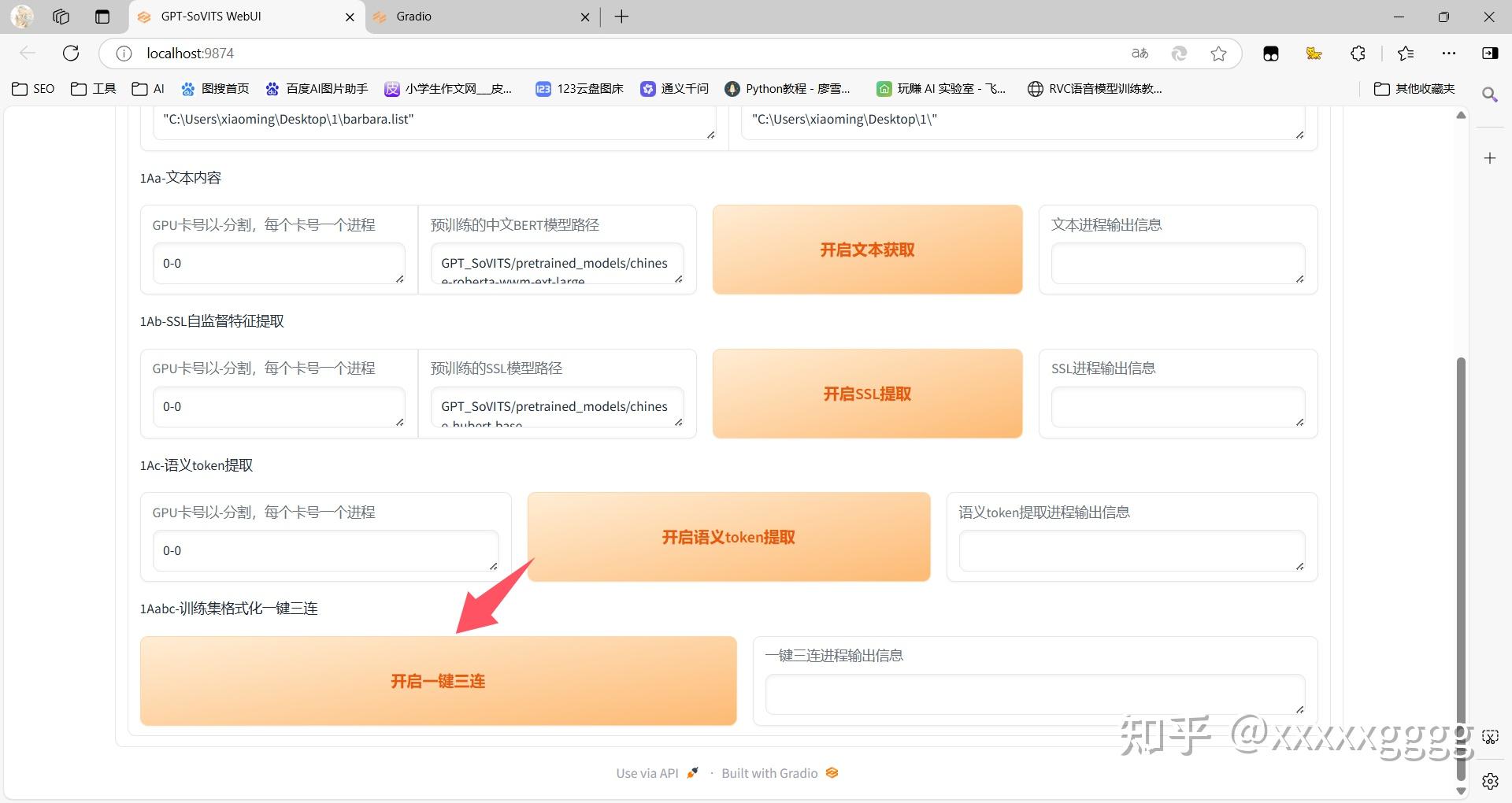
Task: Select the read aloud icon in address bar
Action: 1140,53
